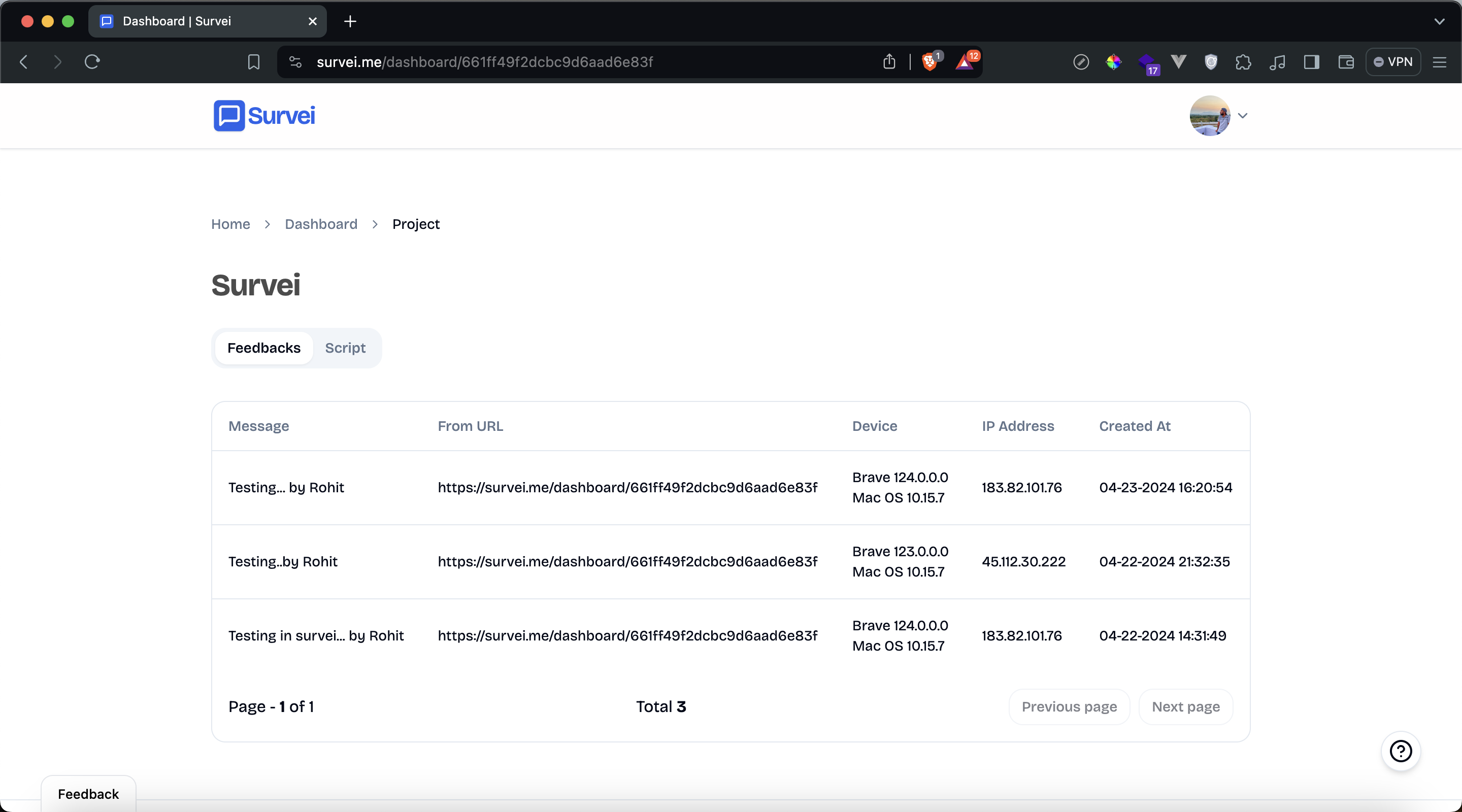Click the IP Address column header
Screen dimensions: 1462x812
point(1018,426)
